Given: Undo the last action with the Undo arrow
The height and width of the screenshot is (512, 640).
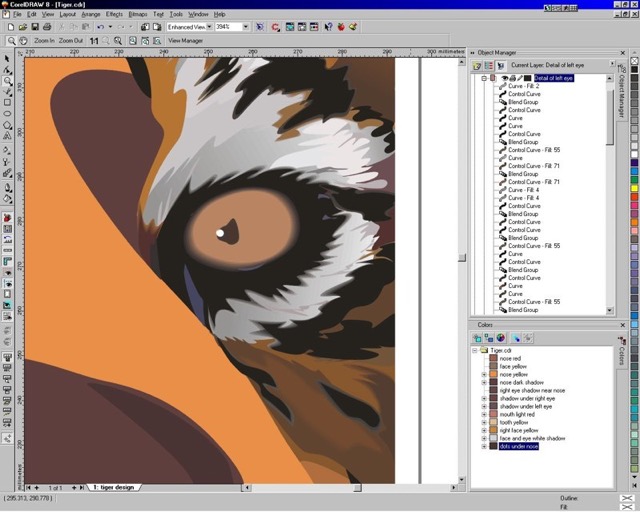Looking at the screenshot, I should pyautogui.click(x=100, y=27).
